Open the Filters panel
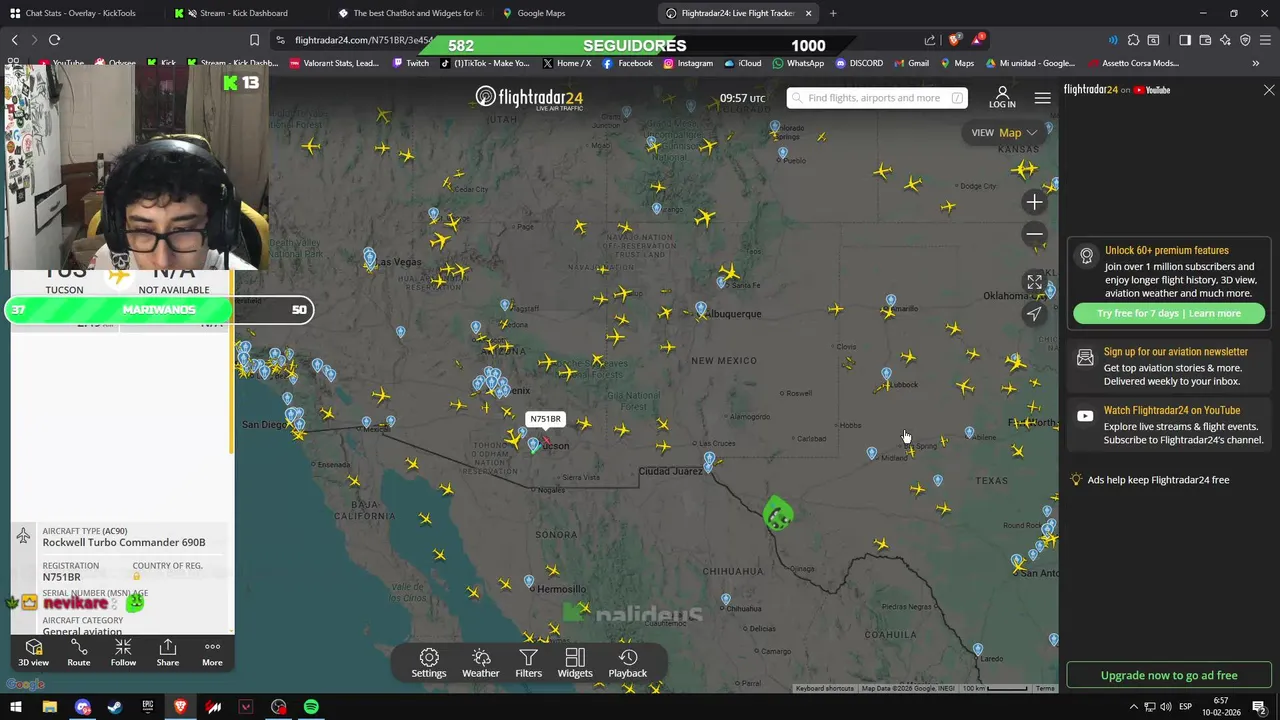The image size is (1280, 720). (528, 663)
